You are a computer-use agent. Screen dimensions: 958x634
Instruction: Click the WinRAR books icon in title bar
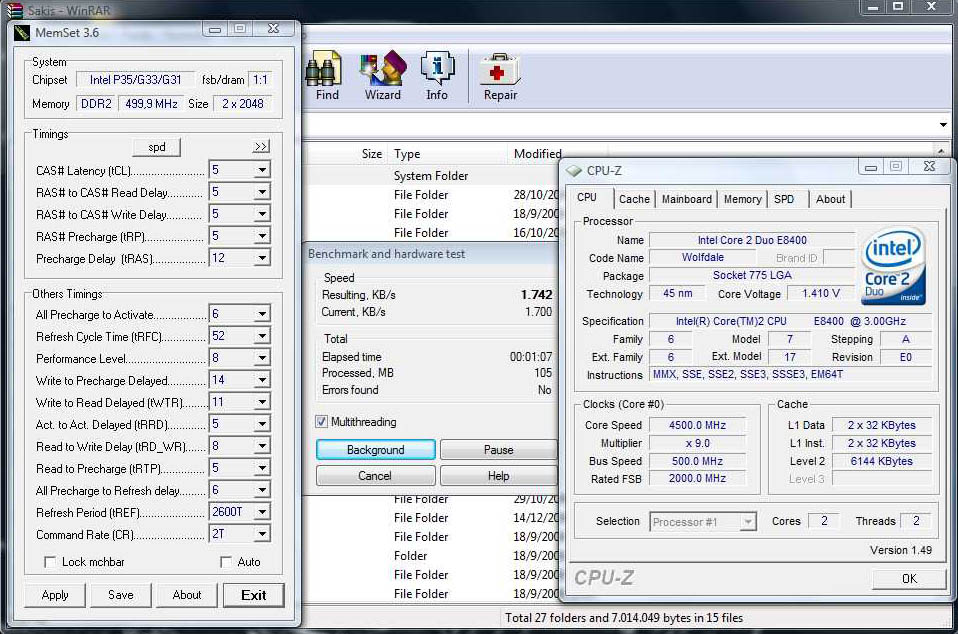pos(14,10)
